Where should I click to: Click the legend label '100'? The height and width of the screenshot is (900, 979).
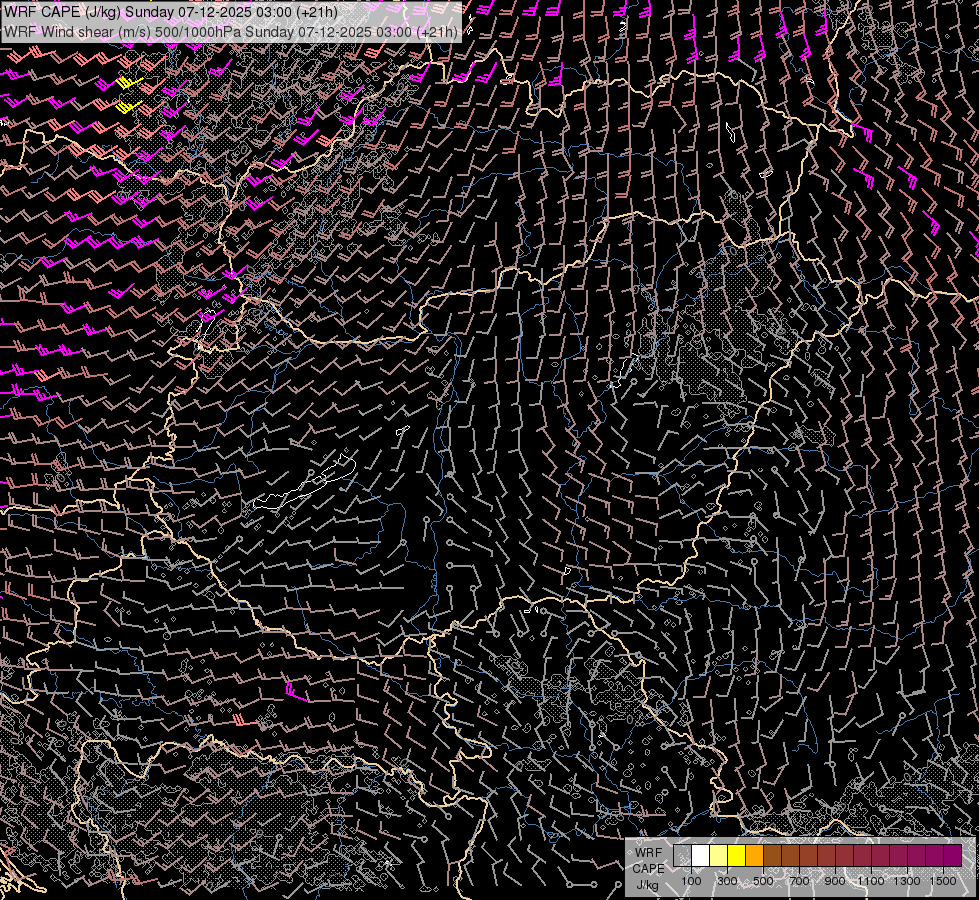pyautogui.click(x=691, y=881)
